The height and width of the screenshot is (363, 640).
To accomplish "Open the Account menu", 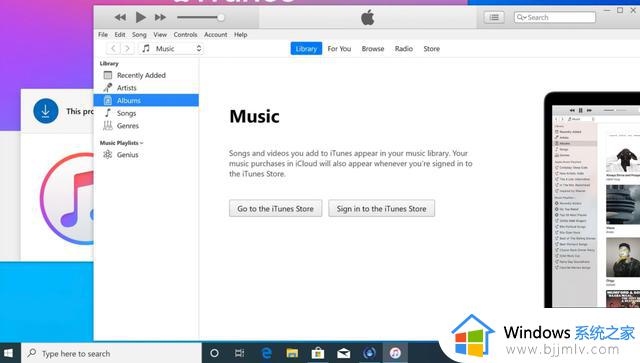I will click(x=216, y=35).
